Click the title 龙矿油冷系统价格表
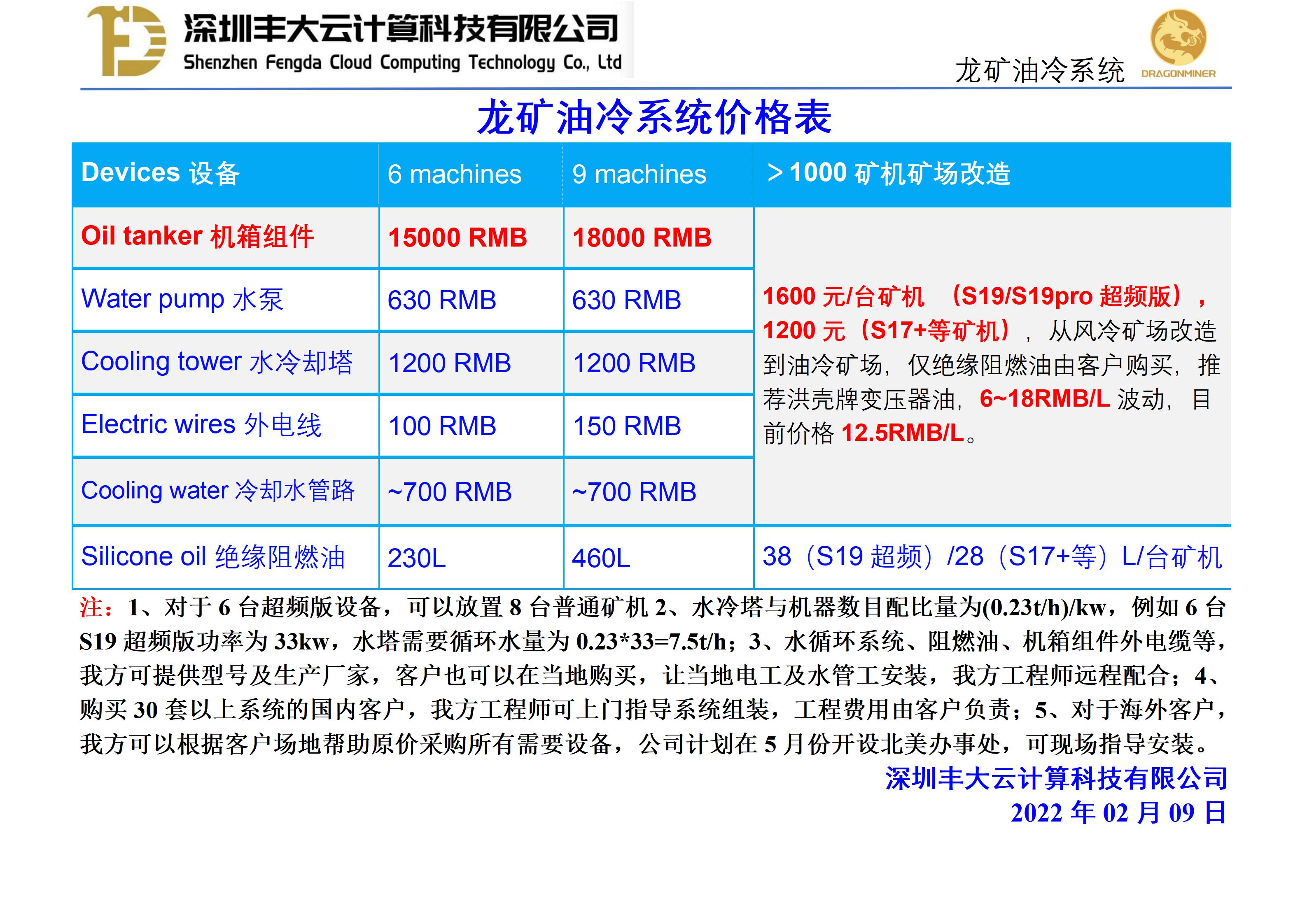This screenshot has height=924, width=1307. point(654,117)
